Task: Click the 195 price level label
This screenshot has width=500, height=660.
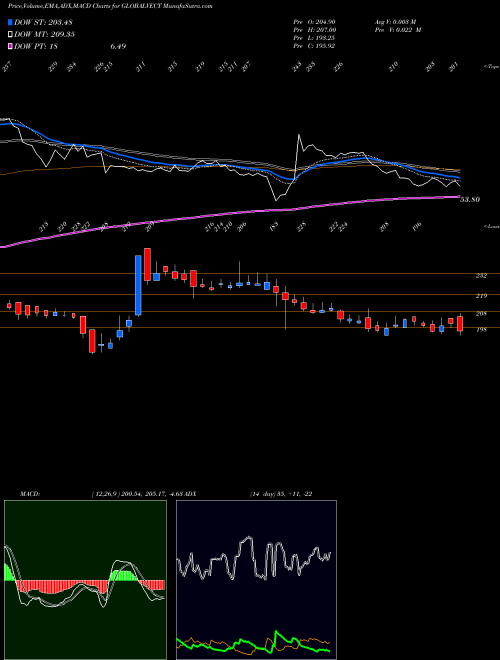Action: (481, 330)
